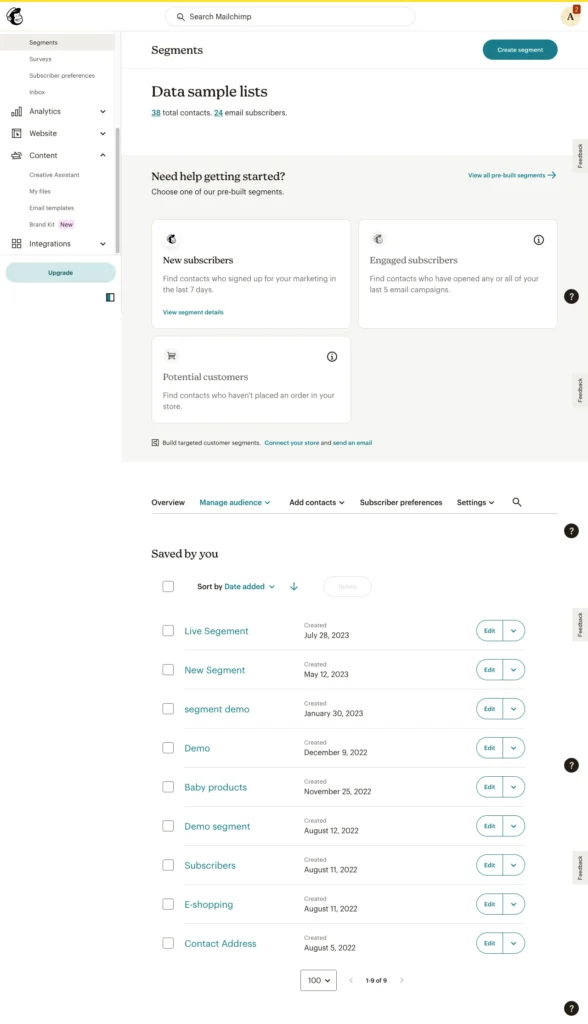Click the shopping cart icon on Potential customers
This screenshot has height=1024, width=588.
click(171, 355)
